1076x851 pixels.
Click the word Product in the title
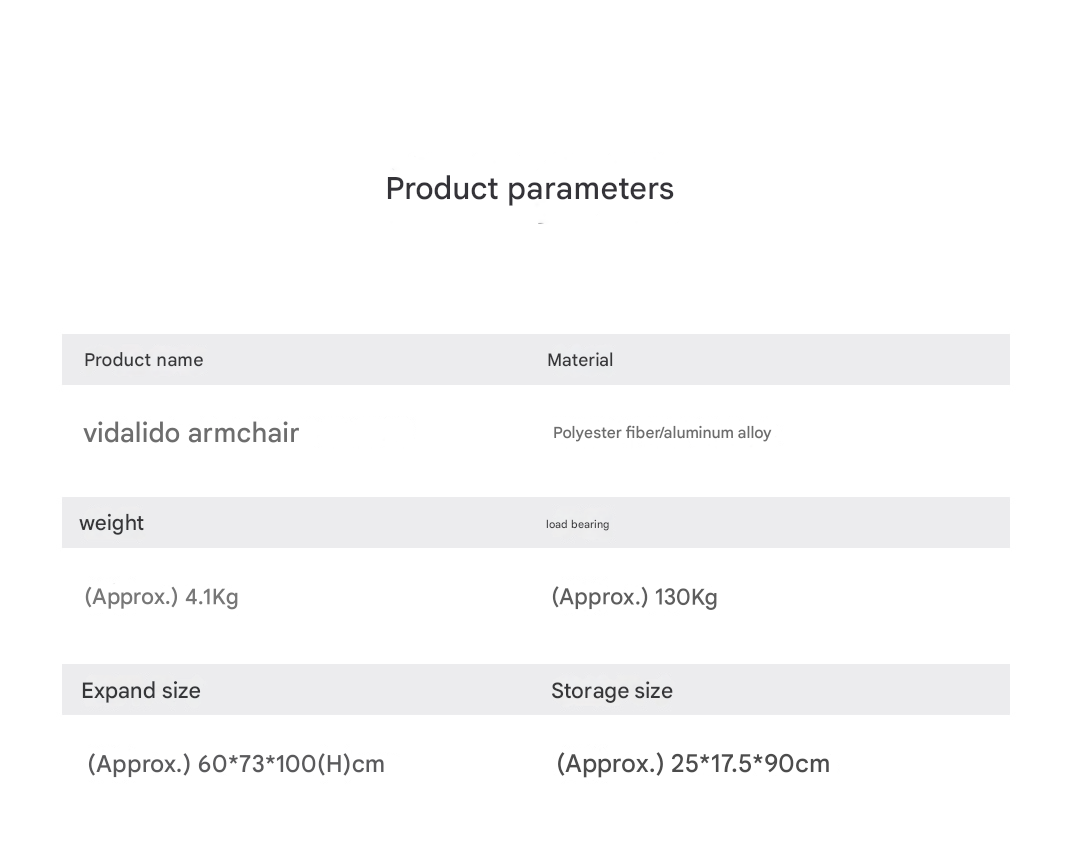click(x=442, y=189)
